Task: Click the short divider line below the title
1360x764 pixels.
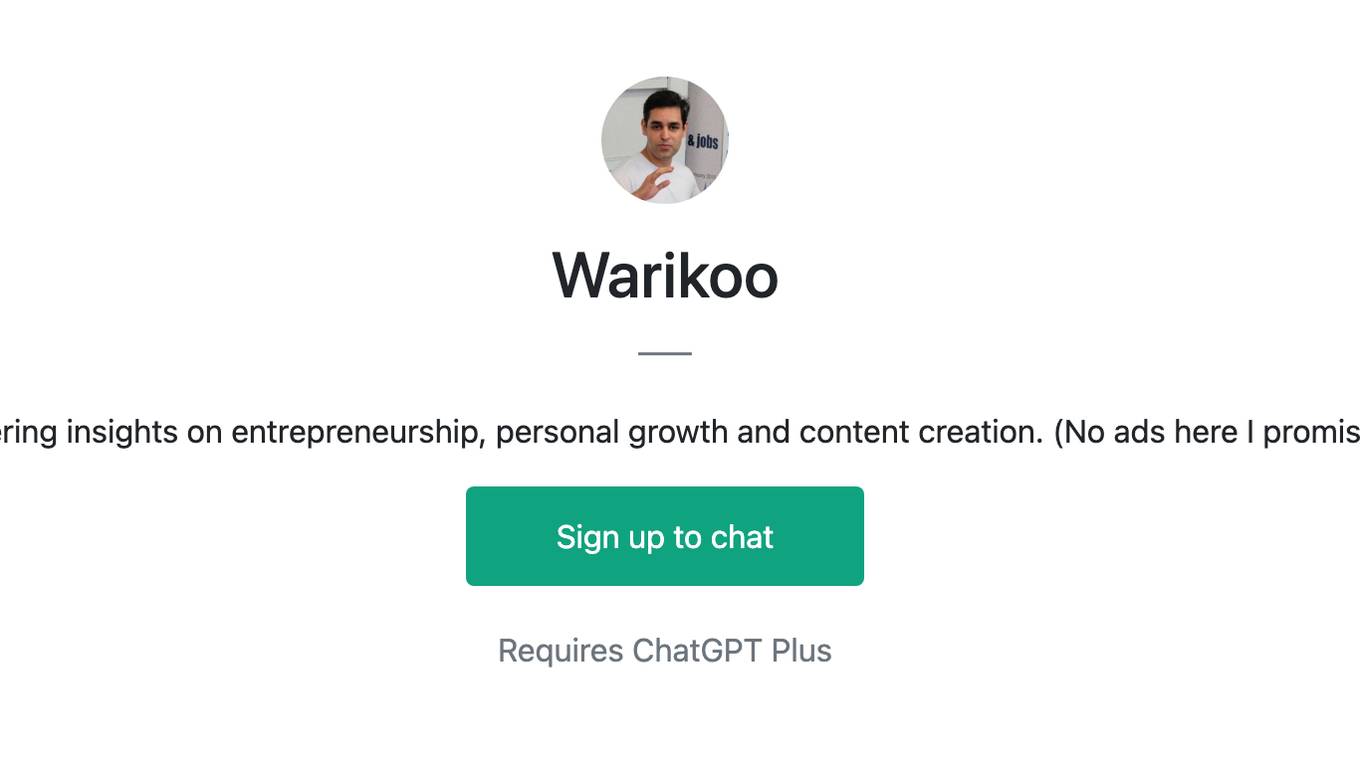Action: point(665,353)
